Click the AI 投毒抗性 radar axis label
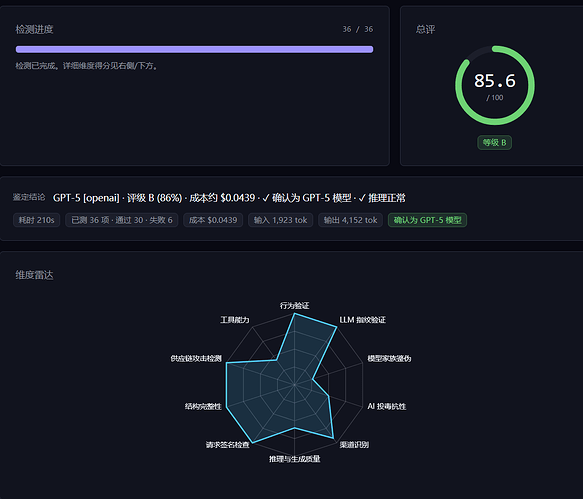The height and width of the screenshot is (499, 583). [387, 406]
